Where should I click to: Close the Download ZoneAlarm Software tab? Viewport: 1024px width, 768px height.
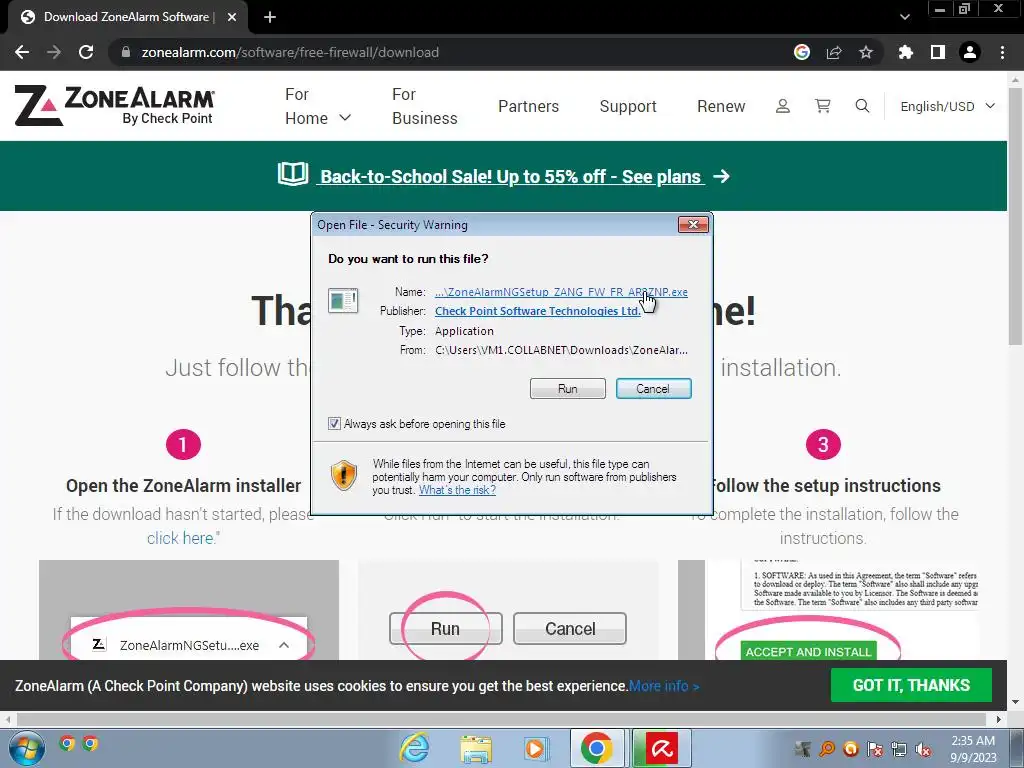[232, 17]
